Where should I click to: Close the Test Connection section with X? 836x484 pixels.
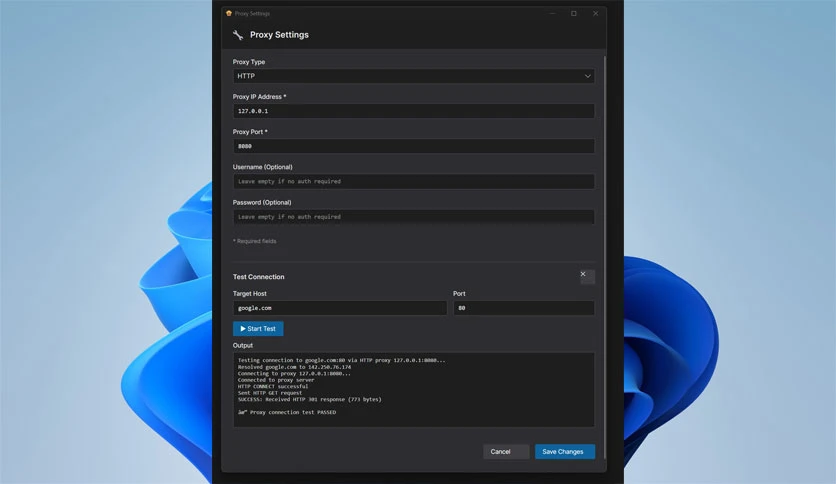coord(587,276)
